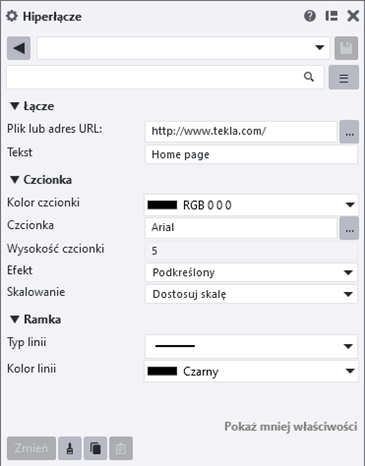Click the gear icon beside the Hiperłącze title

[12, 16]
